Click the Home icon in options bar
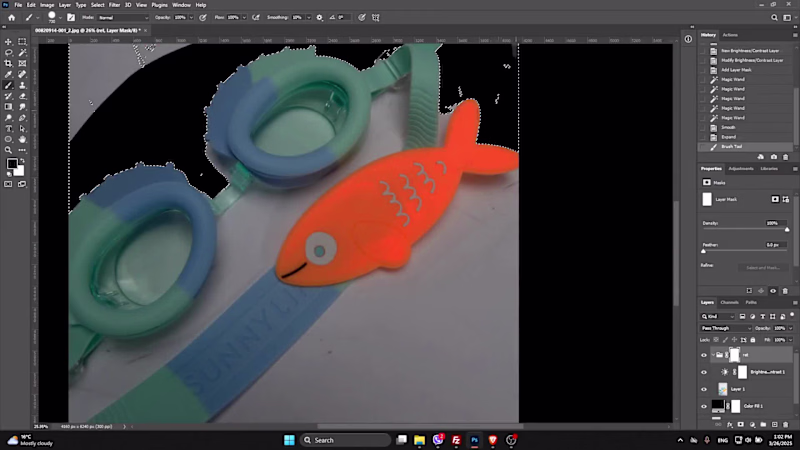800x450 pixels. pos(11,17)
